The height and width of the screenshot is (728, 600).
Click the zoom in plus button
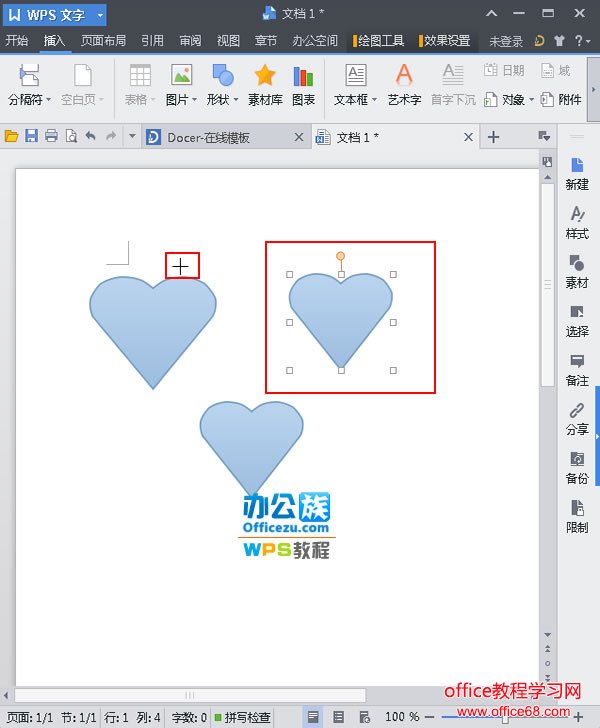click(578, 716)
